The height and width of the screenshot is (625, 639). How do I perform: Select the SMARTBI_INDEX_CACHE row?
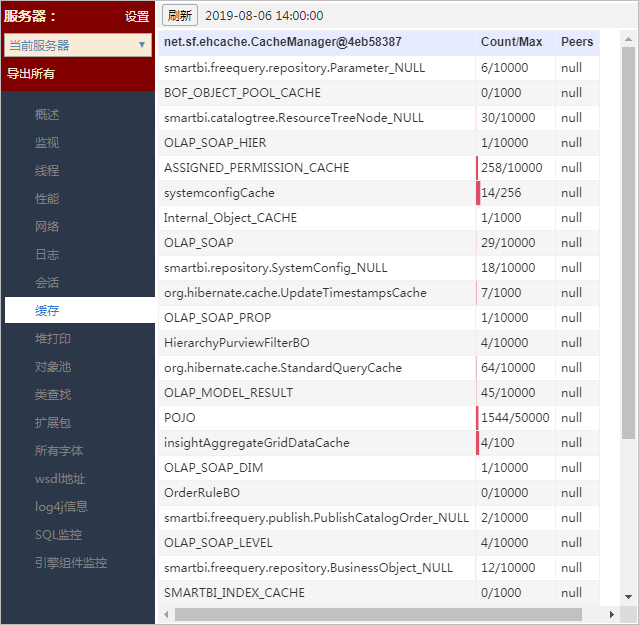[379, 592]
